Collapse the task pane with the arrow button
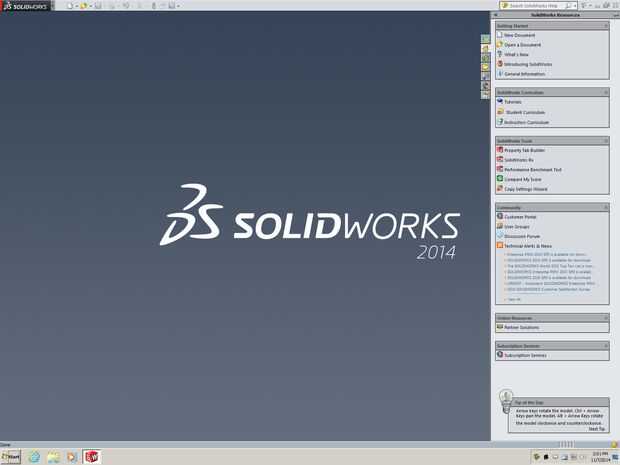This screenshot has height=465, width=620. (x=496, y=15)
